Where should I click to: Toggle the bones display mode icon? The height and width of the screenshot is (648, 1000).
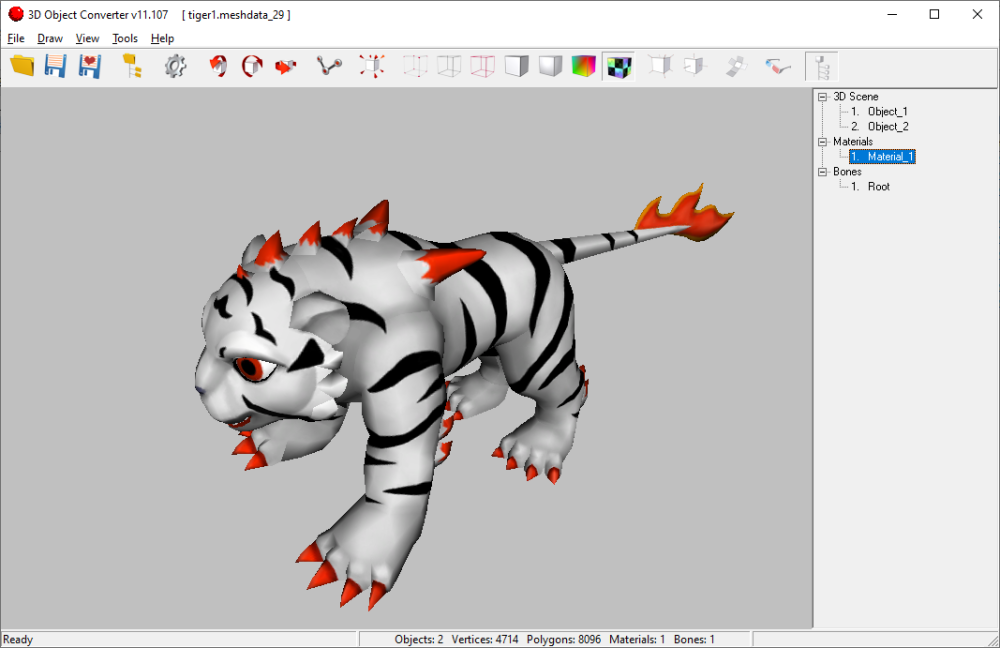tap(822, 65)
